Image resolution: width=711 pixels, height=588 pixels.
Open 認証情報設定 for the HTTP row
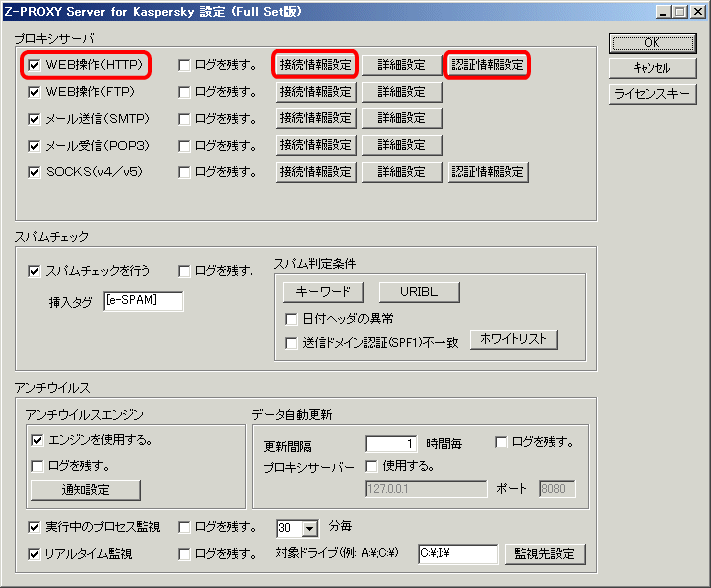(487, 65)
